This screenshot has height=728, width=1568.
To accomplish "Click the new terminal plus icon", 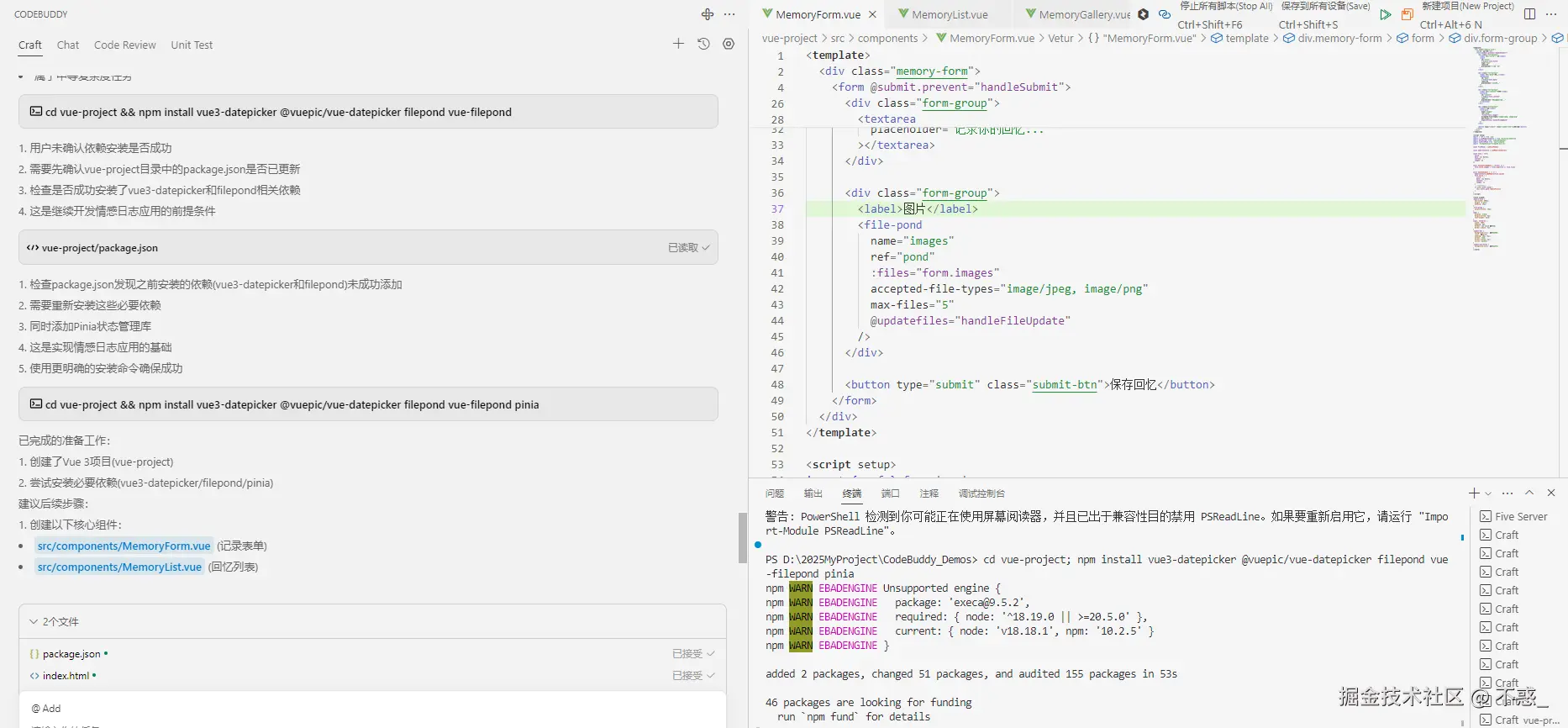I will click(1474, 493).
